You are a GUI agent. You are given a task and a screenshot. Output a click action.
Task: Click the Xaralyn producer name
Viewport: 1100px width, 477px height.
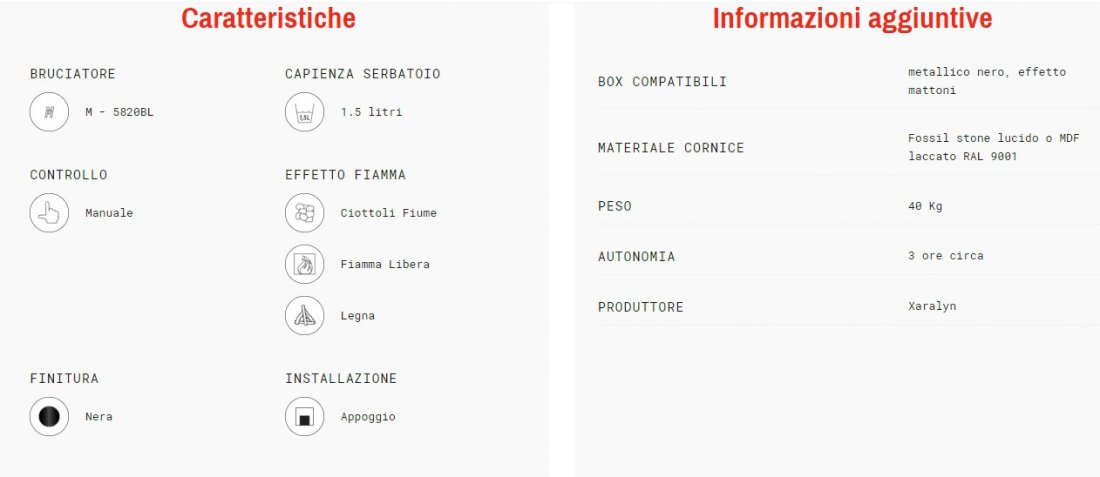(x=932, y=306)
